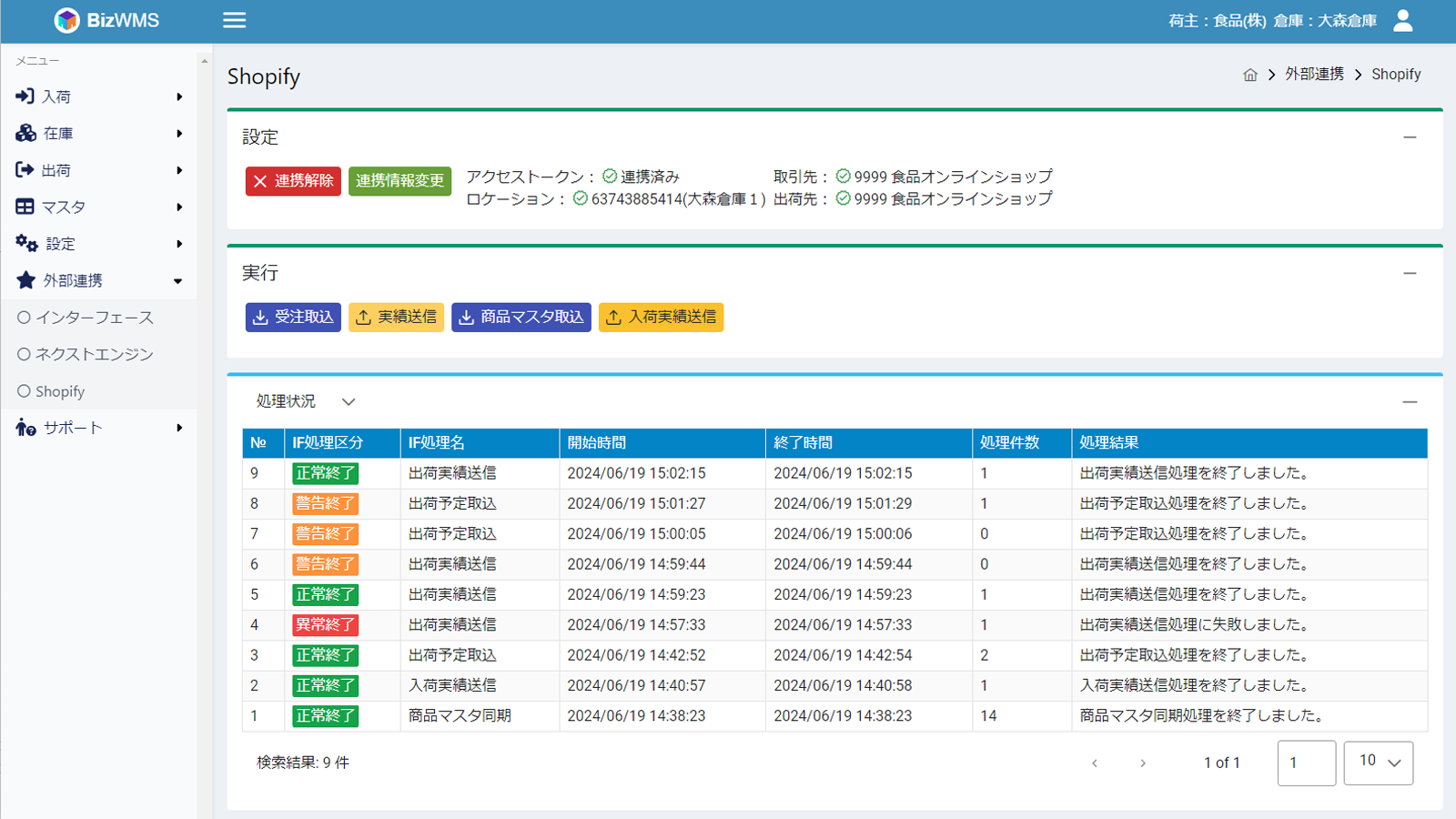Run the 商品マスタ取込 button

521,317
